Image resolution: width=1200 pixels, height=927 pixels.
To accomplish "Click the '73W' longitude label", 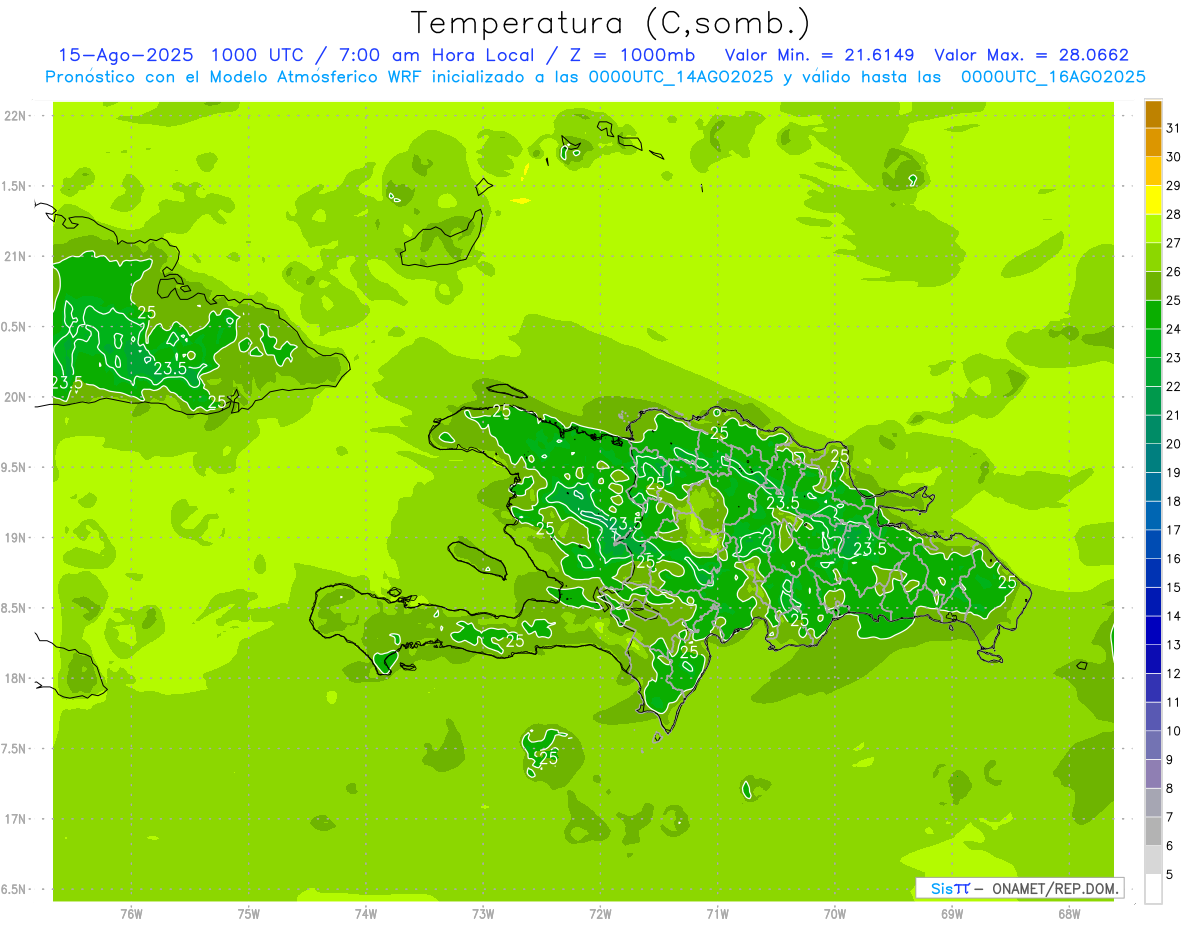I will click(483, 913).
